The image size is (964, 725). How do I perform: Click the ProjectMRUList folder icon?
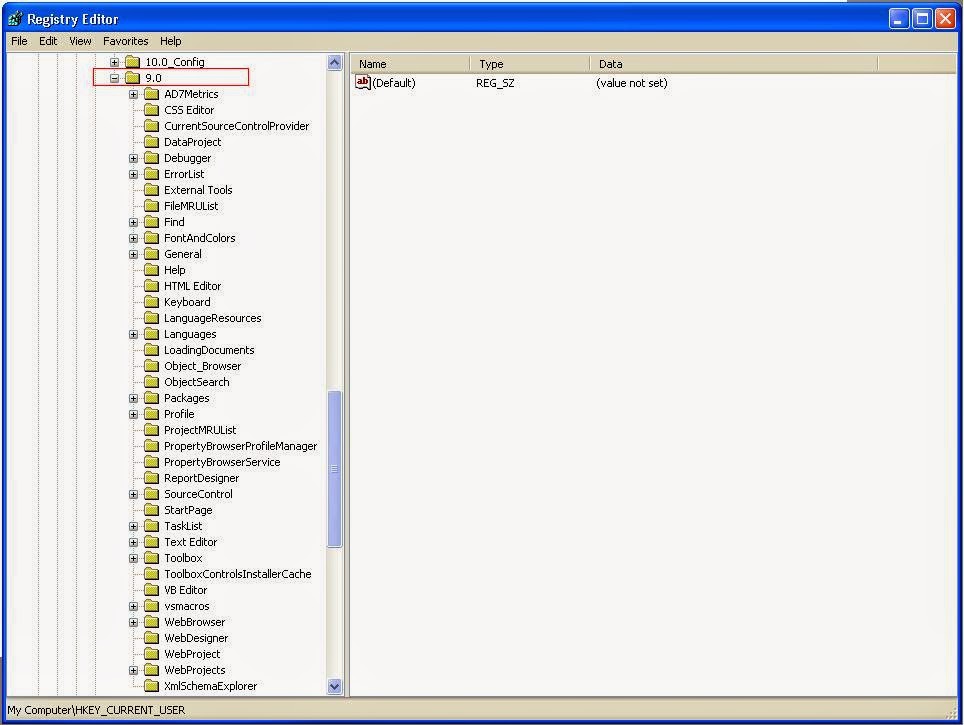(151, 429)
